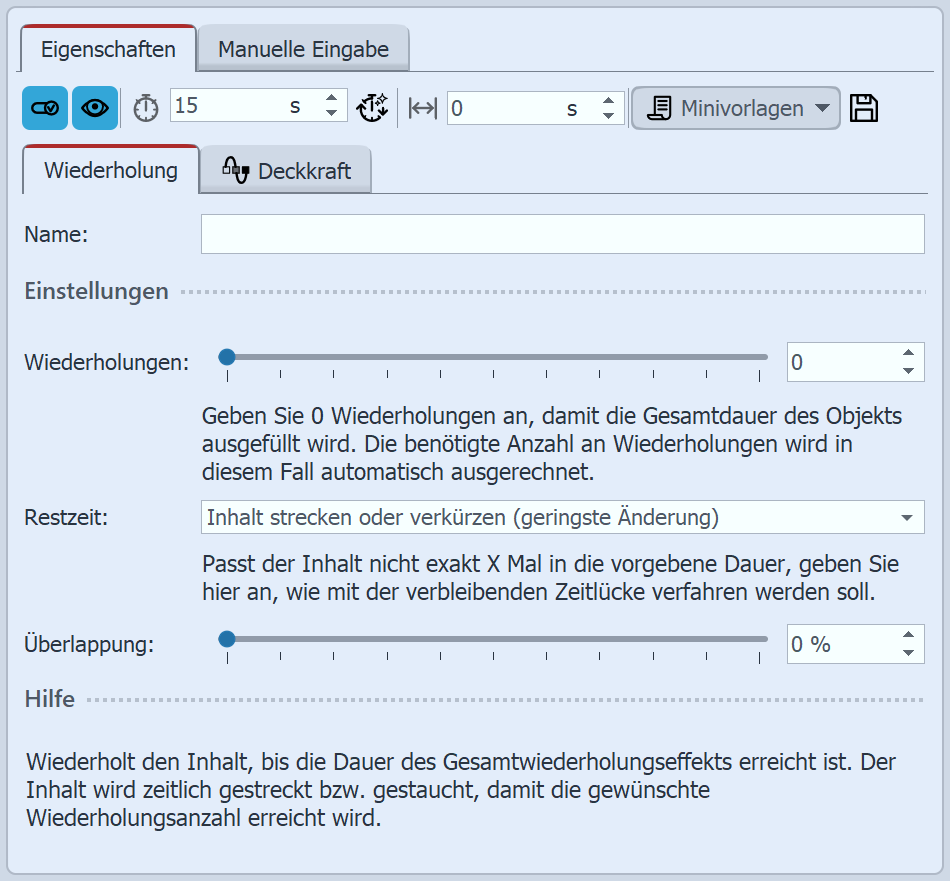Click the save template floppy disk icon

(x=864, y=107)
